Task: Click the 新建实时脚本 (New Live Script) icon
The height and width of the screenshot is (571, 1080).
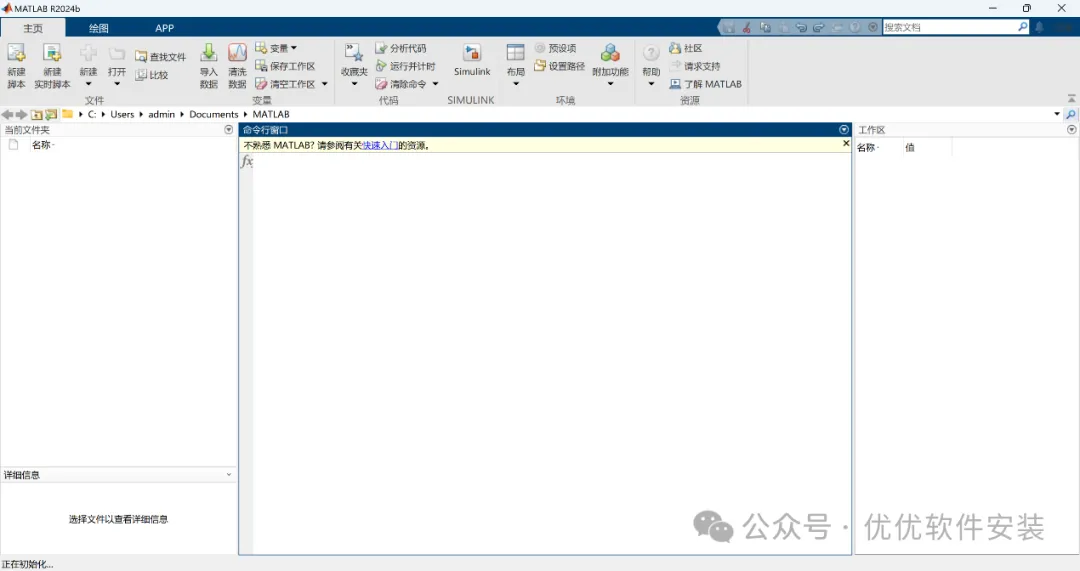Action: 52,53
